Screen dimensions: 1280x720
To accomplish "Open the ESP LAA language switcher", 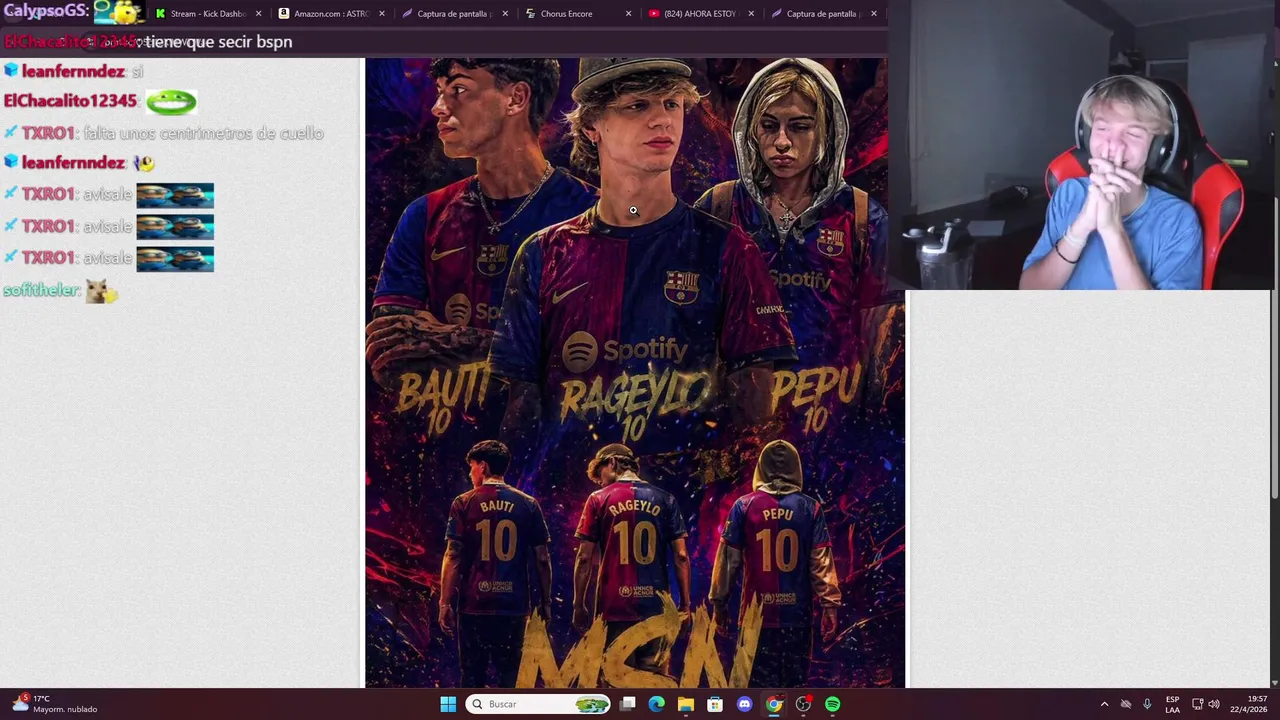I will pyautogui.click(x=1172, y=704).
